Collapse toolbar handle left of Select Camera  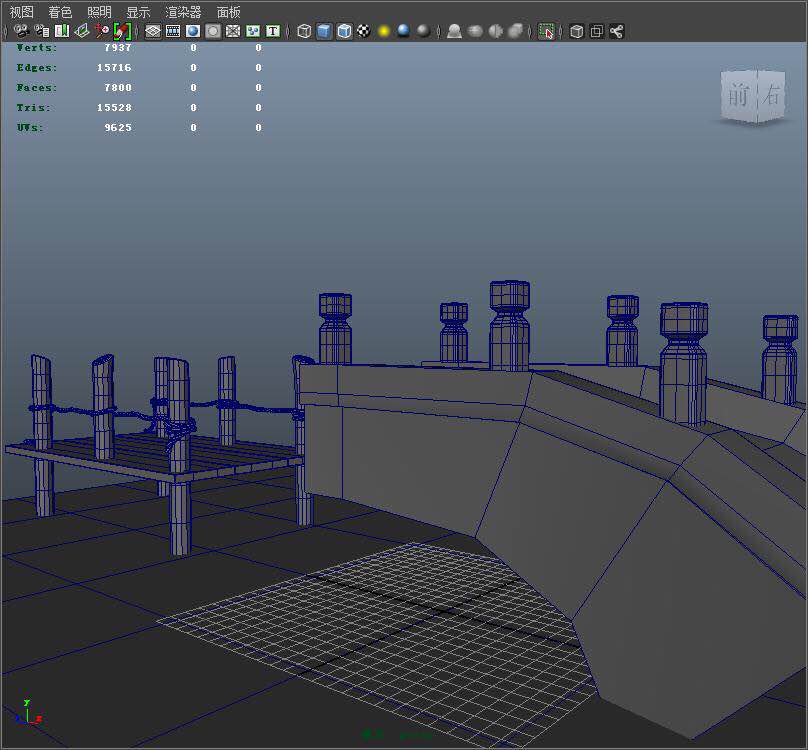pyautogui.click(x=6, y=31)
